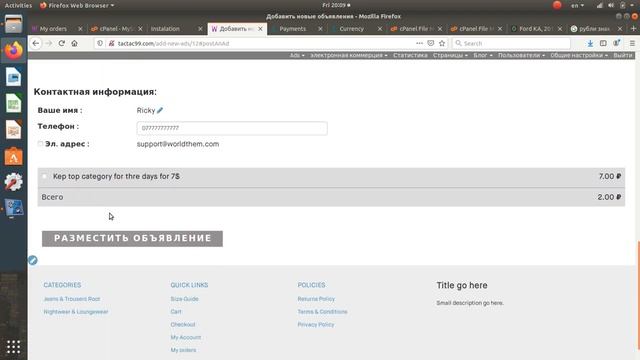The image size is (640, 360).
Task: Switch to the My orders tab
Action: 53,29
